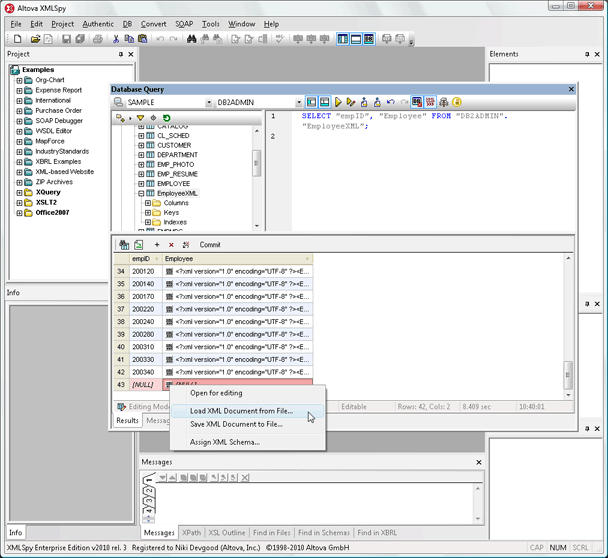Delete row using the red X icon
The width and height of the screenshot is (608, 558).
point(171,245)
